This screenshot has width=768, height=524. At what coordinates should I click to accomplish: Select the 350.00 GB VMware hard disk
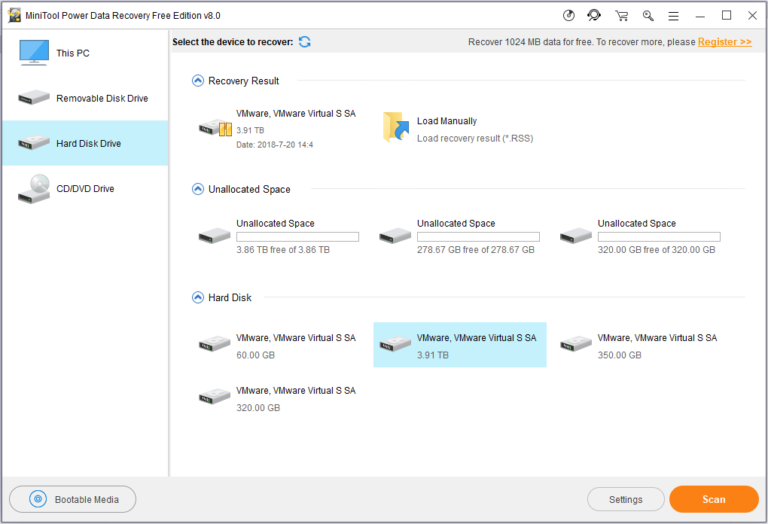pyautogui.click(x=640, y=345)
